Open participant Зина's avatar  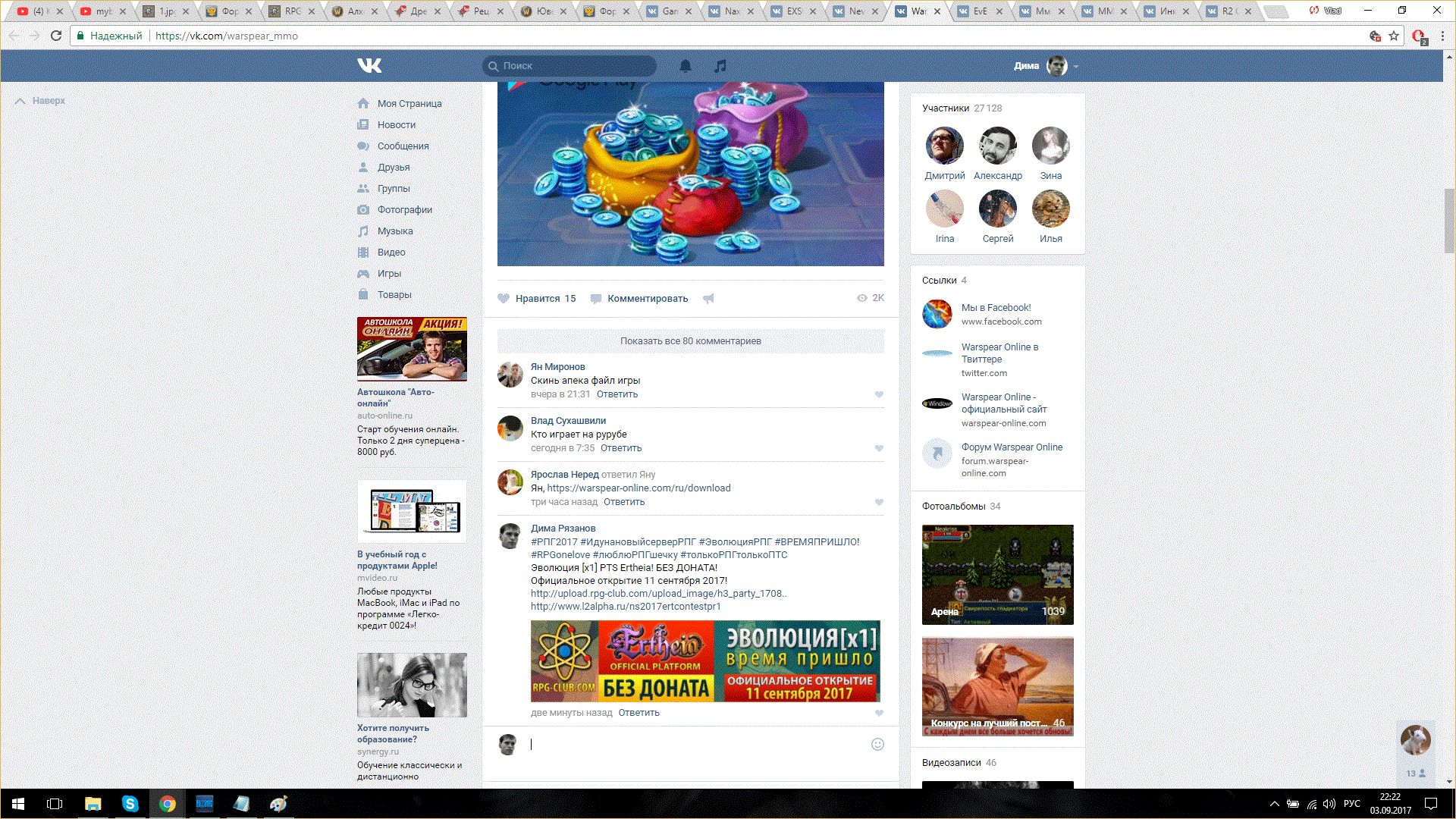coord(1051,146)
